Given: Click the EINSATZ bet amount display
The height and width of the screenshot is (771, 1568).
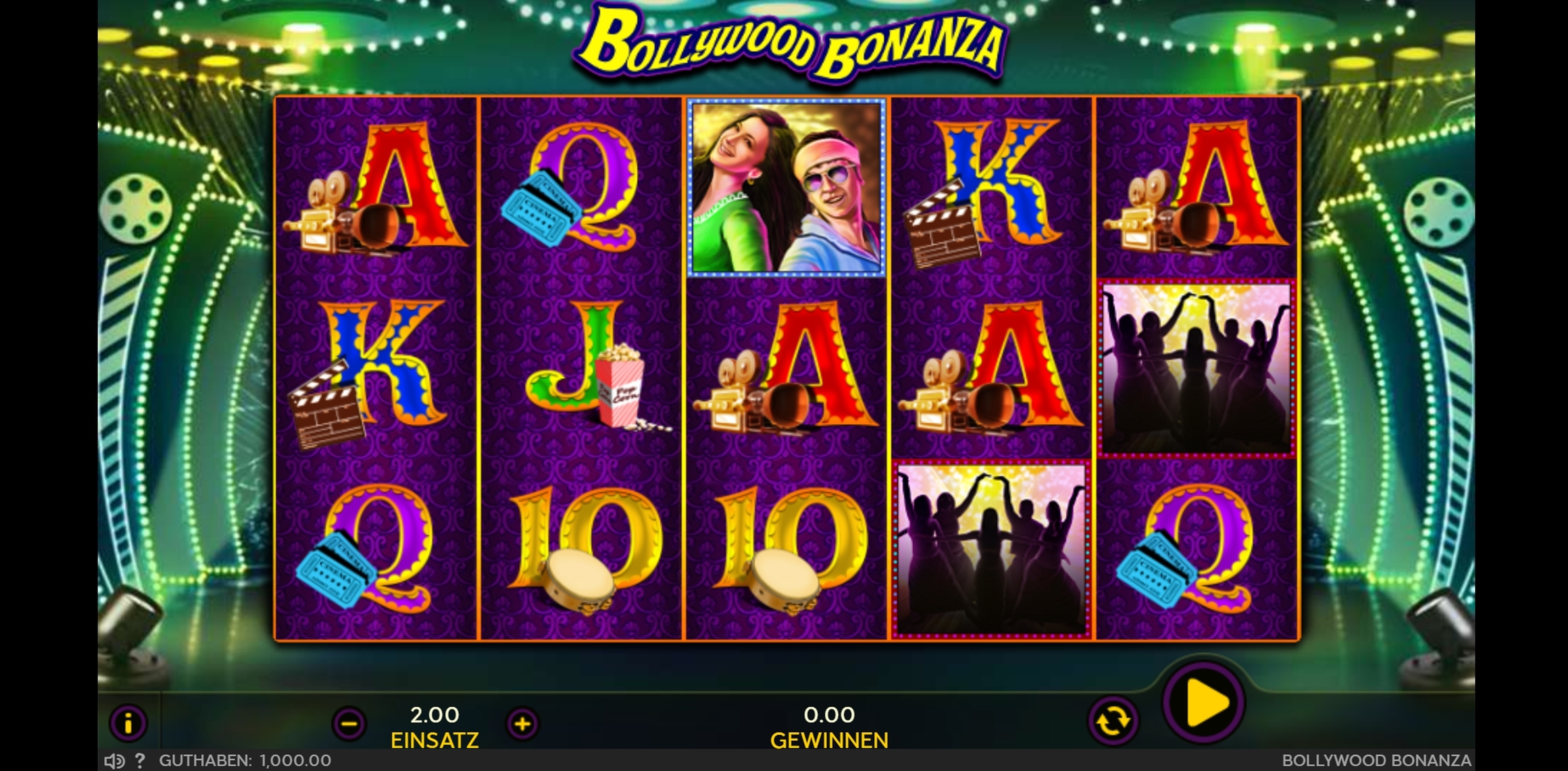Looking at the screenshot, I should [435, 727].
